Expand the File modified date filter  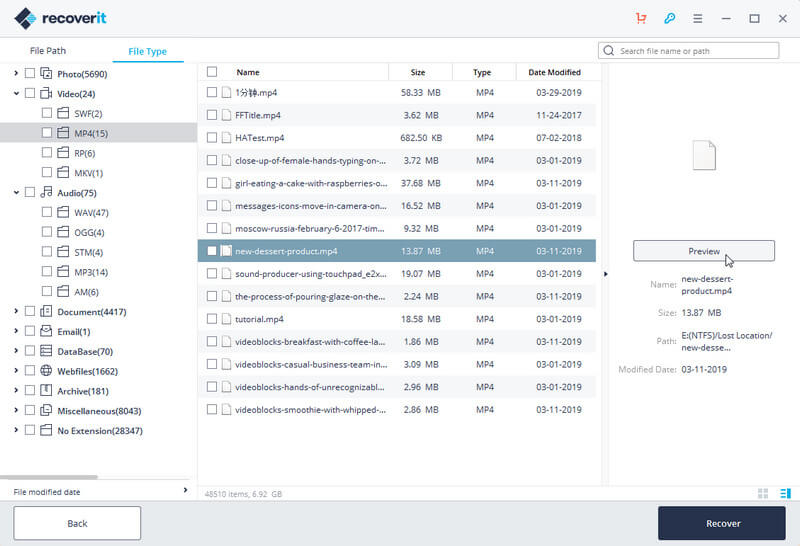pos(185,490)
